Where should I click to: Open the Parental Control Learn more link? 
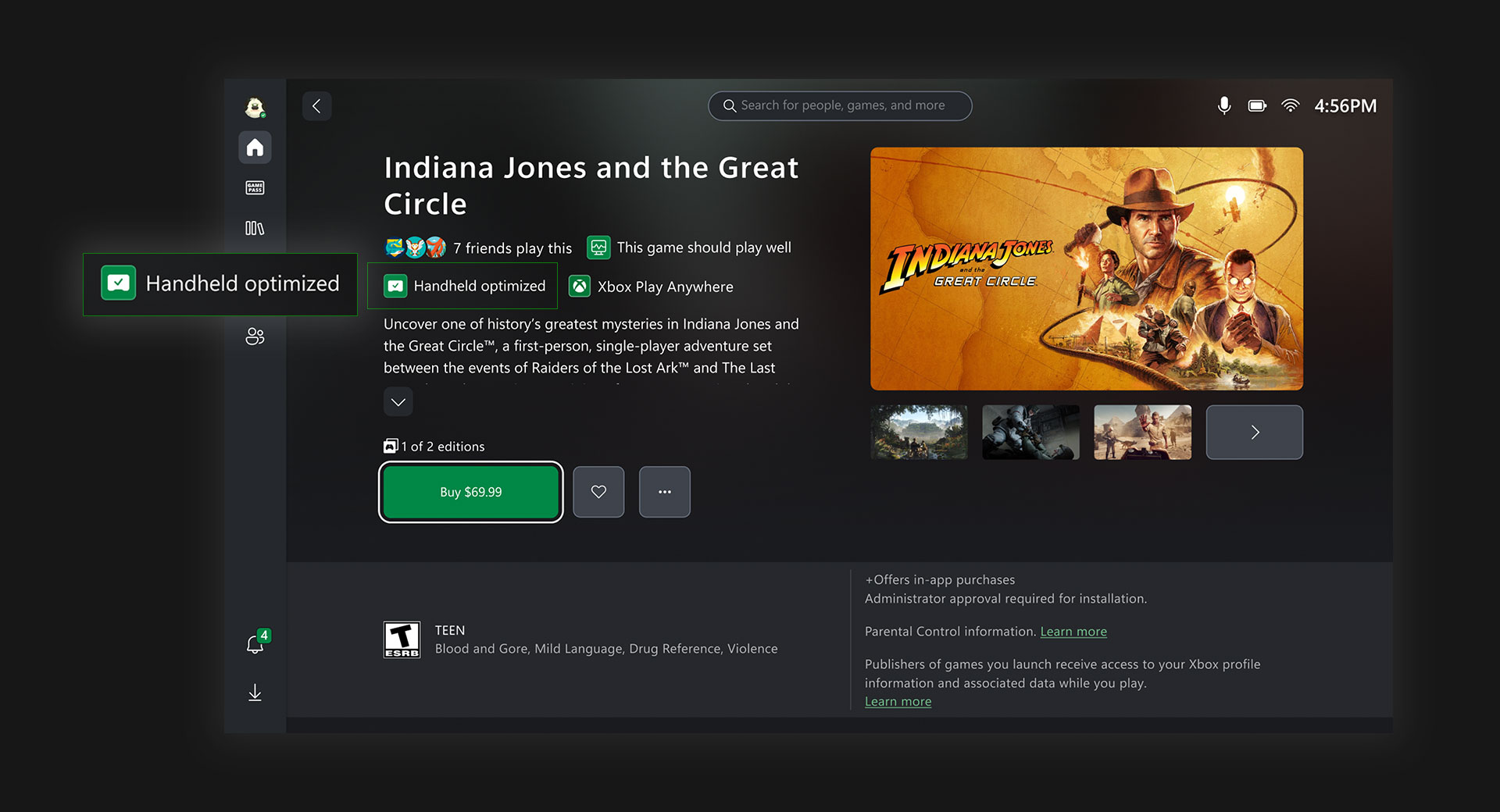coord(1073,631)
